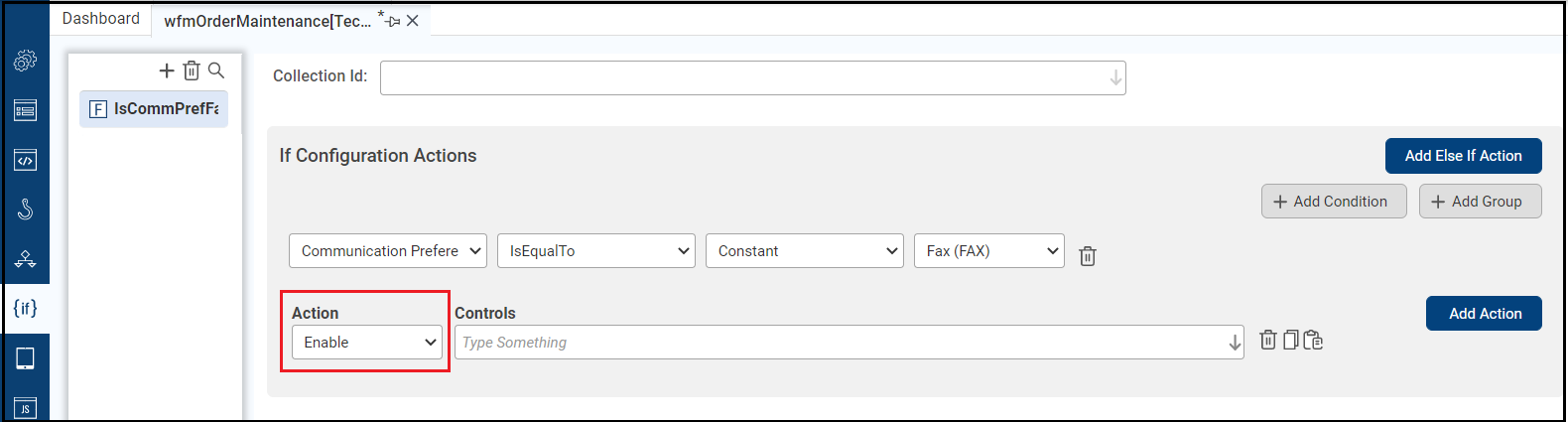The height and width of the screenshot is (422, 1568).
Task: Click the form layout sidebar icon
Action: click(25, 110)
